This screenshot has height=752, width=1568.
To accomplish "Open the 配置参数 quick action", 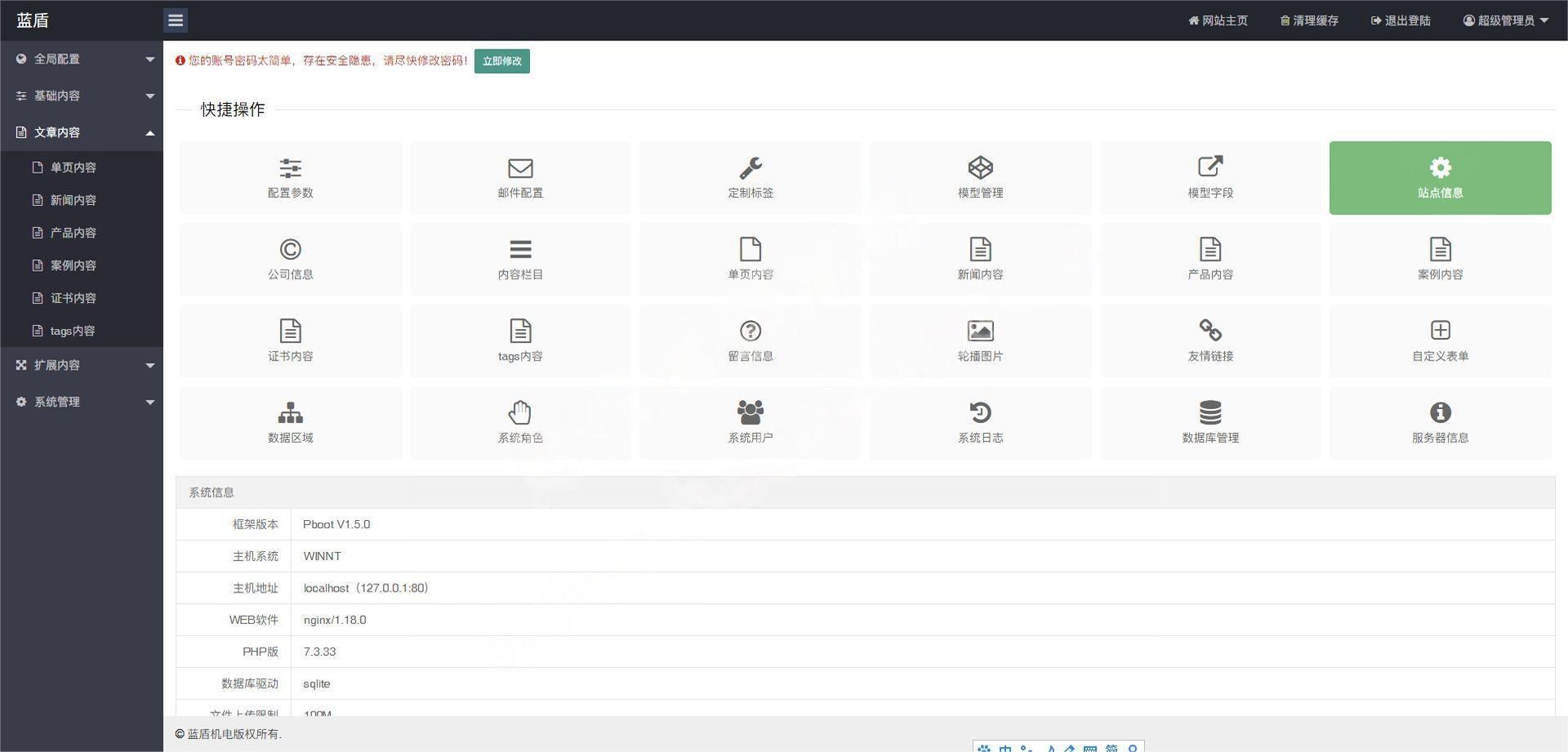I will tap(290, 178).
